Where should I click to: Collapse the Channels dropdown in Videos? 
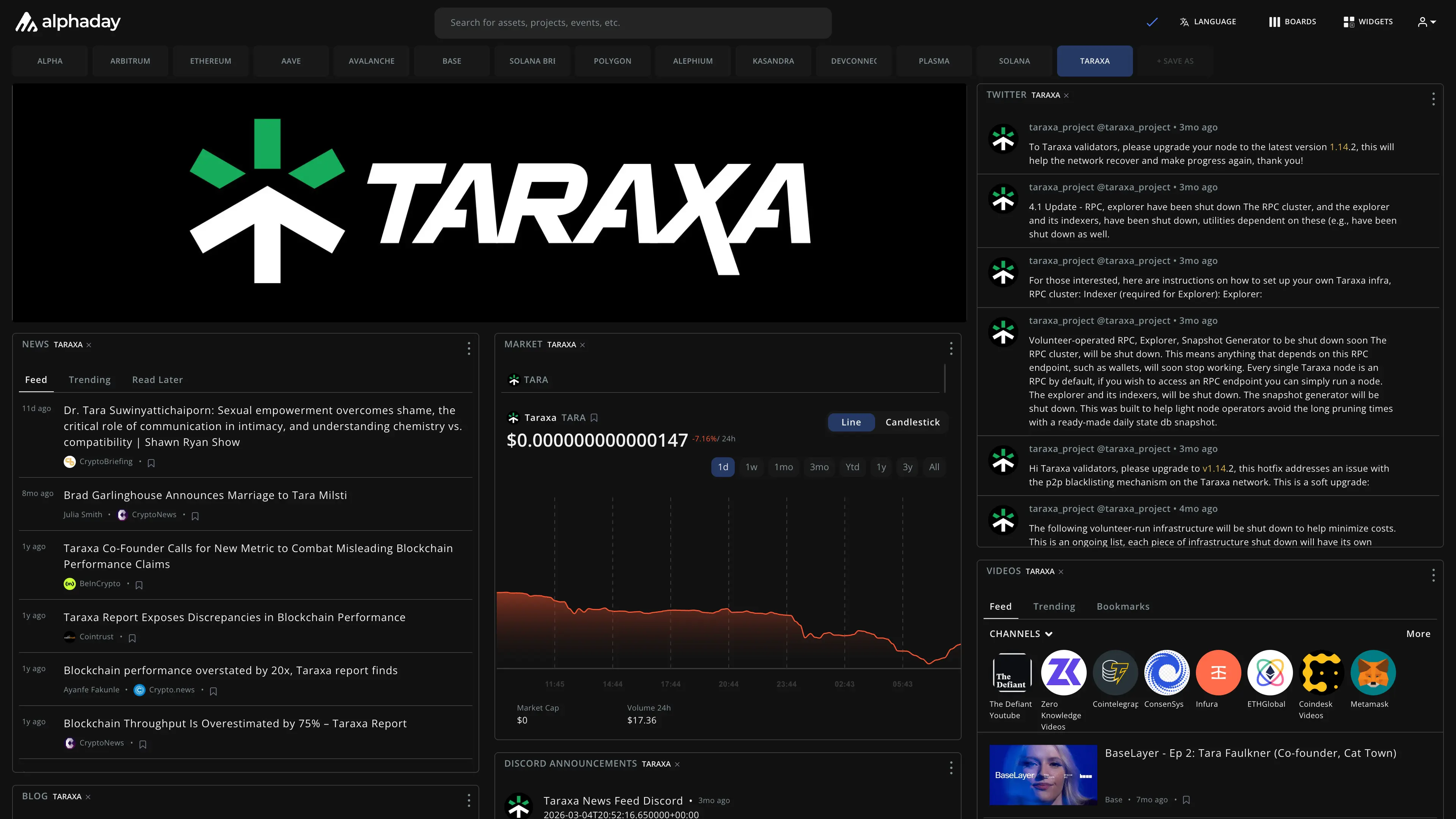pyautogui.click(x=1020, y=634)
